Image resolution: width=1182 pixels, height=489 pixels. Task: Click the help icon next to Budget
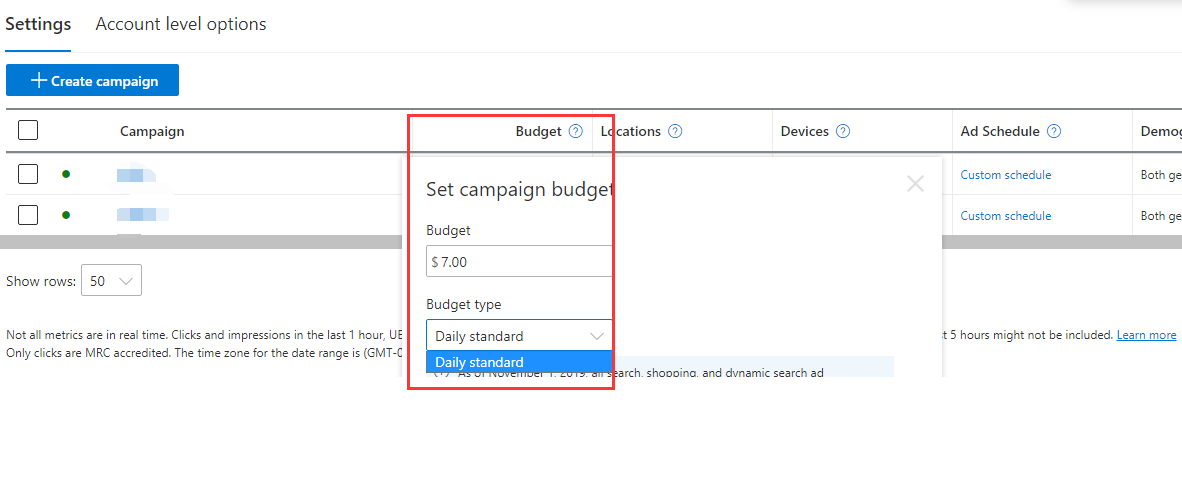575,131
